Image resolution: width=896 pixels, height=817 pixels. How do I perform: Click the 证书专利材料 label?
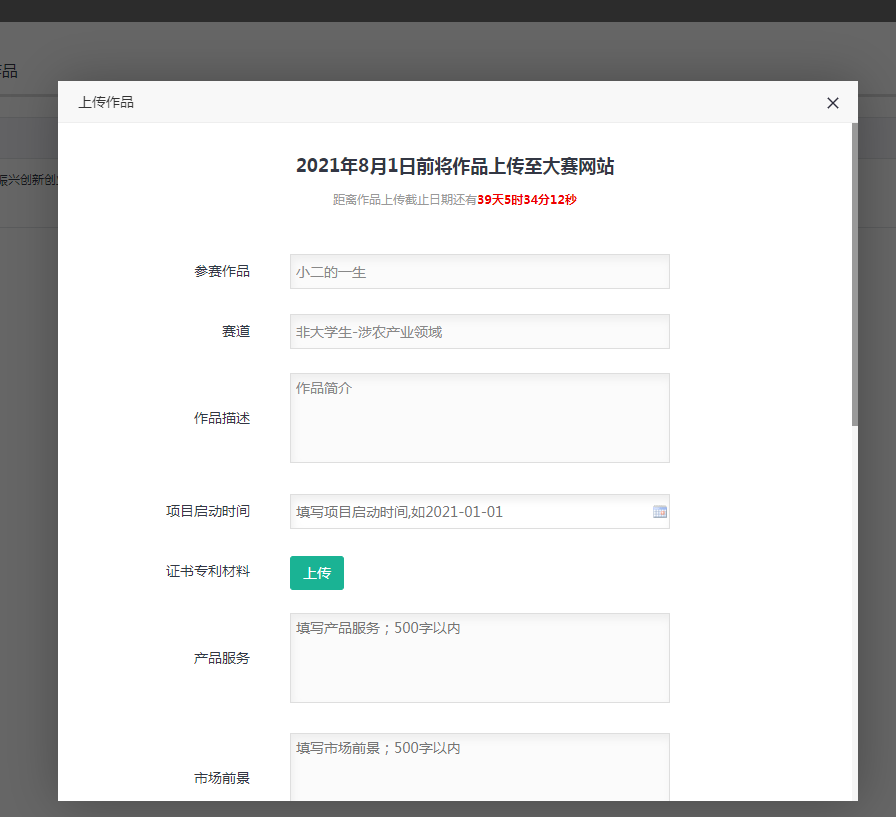click(208, 572)
